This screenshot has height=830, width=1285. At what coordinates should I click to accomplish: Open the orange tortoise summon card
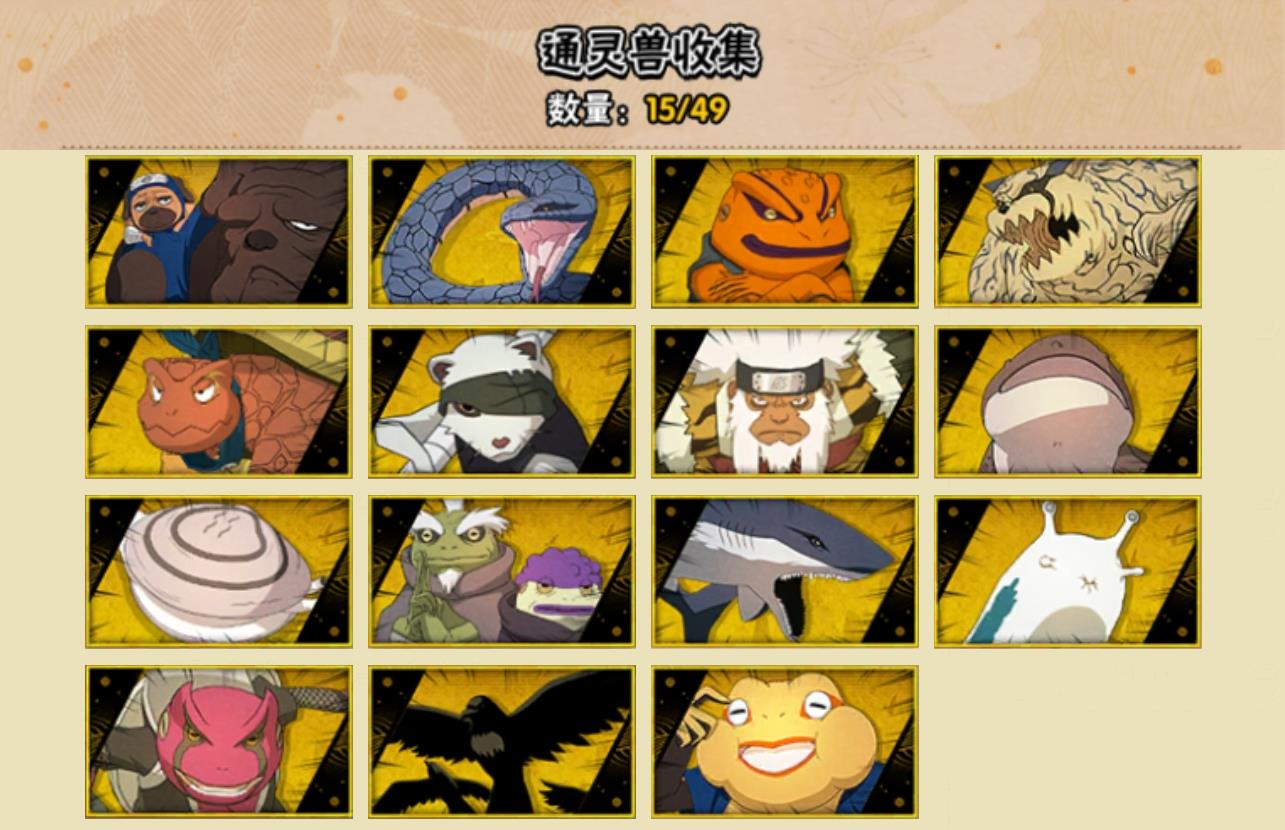[218, 401]
